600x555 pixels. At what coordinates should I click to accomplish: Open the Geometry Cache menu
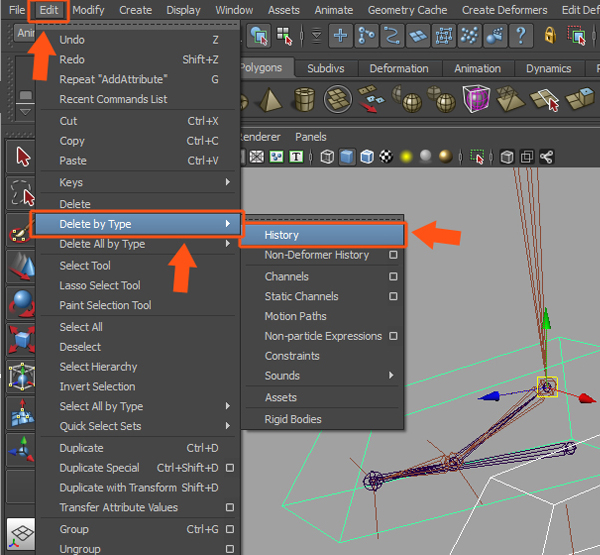coord(407,10)
